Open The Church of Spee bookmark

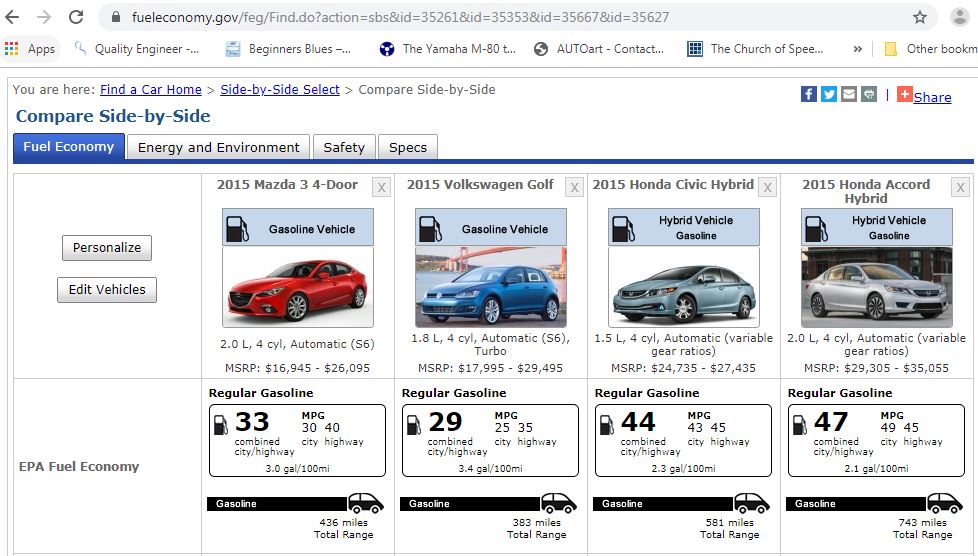point(755,49)
